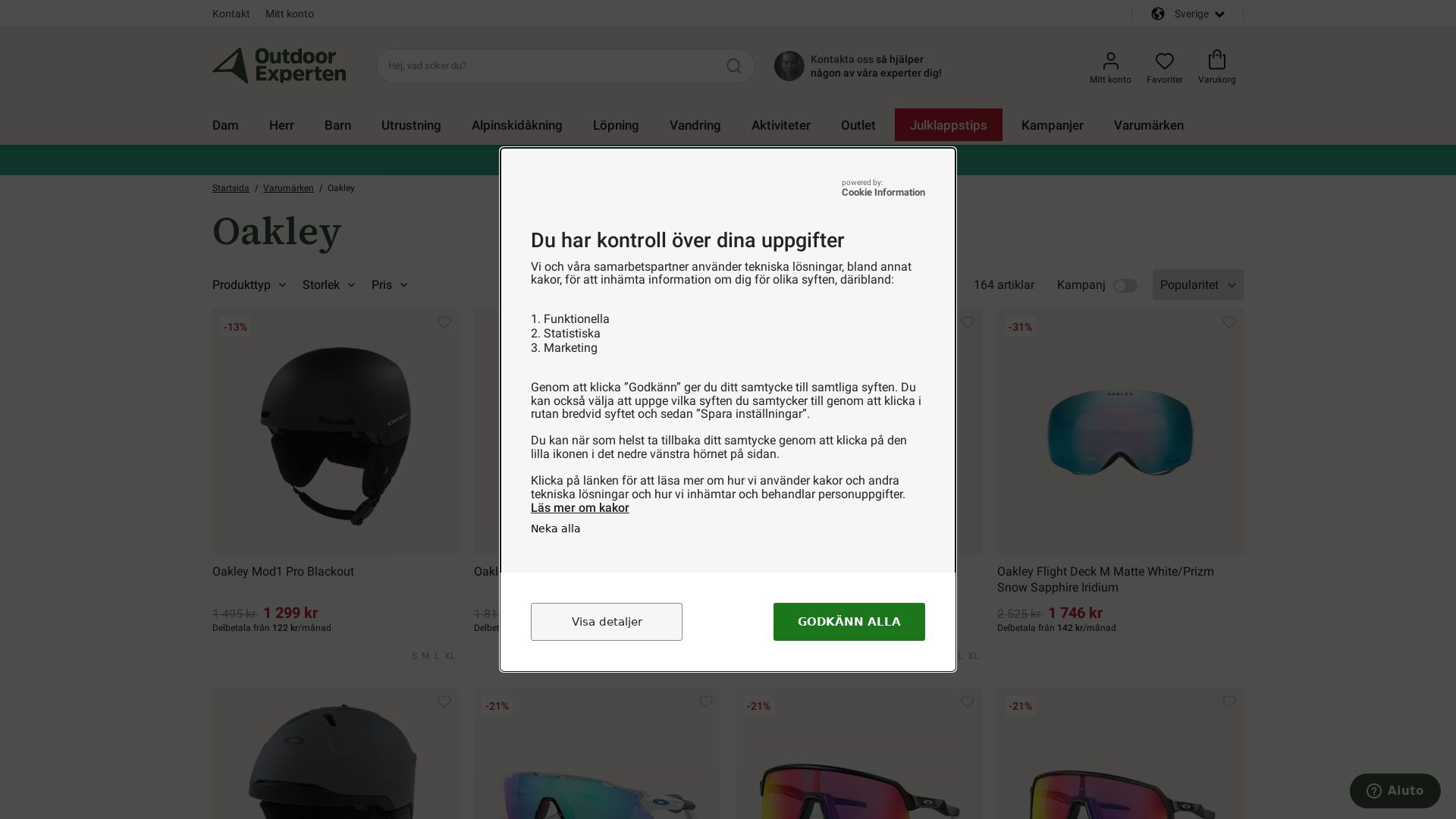Open the Kampanjer menu
1456x819 pixels.
tap(1053, 125)
